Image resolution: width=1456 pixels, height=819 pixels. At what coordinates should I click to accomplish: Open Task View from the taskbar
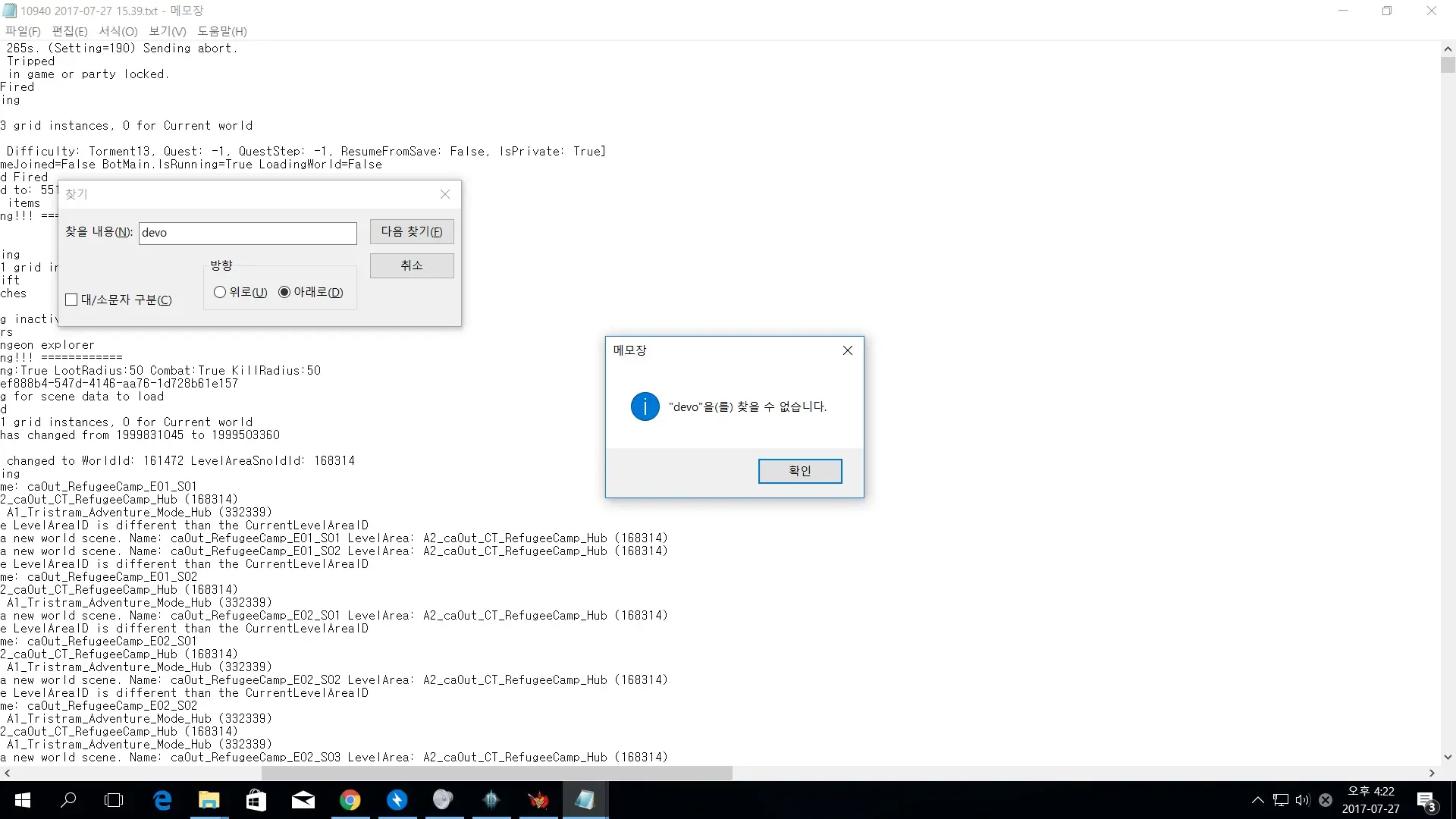tap(114, 800)
